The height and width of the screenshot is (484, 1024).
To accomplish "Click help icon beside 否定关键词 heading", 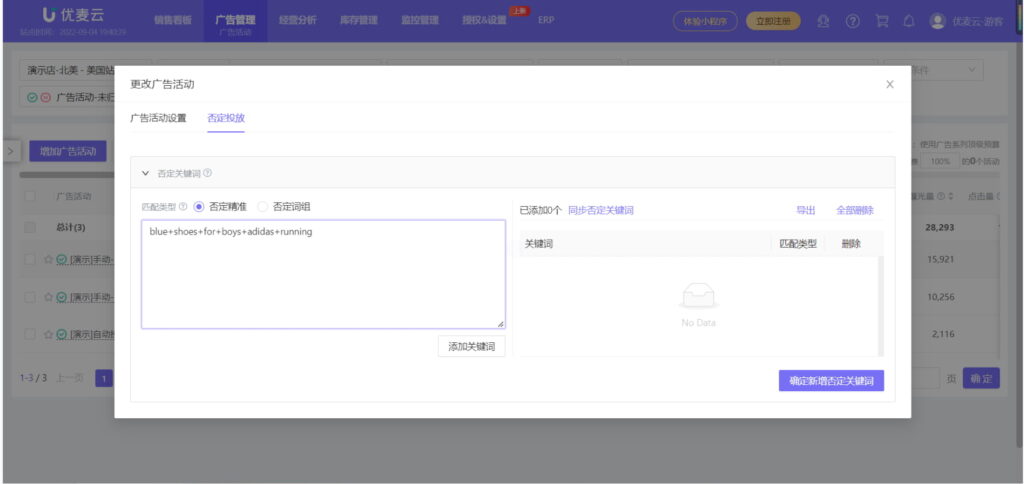I will [x=208, y=173].
